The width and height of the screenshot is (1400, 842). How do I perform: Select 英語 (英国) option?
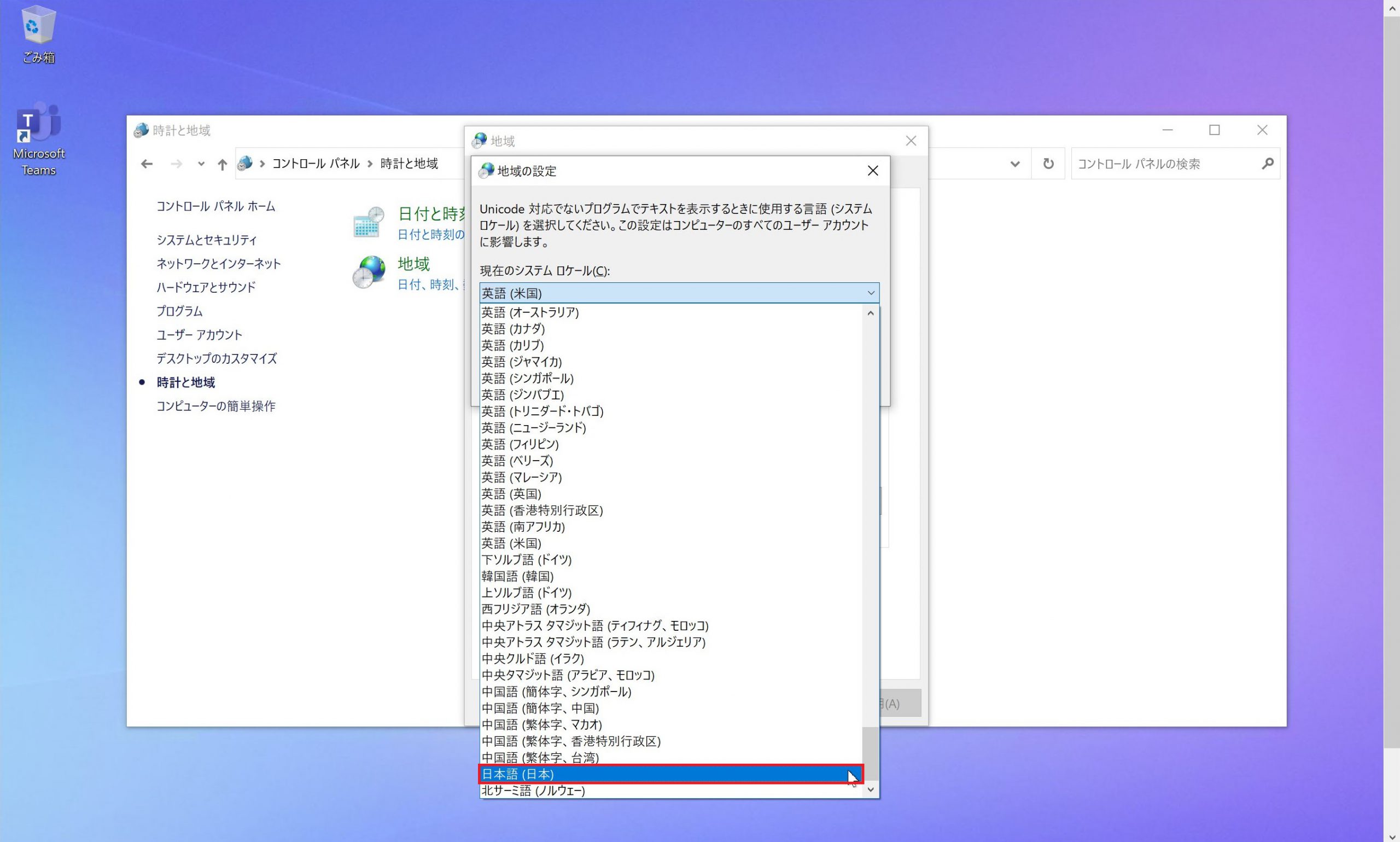pos(671,494)
